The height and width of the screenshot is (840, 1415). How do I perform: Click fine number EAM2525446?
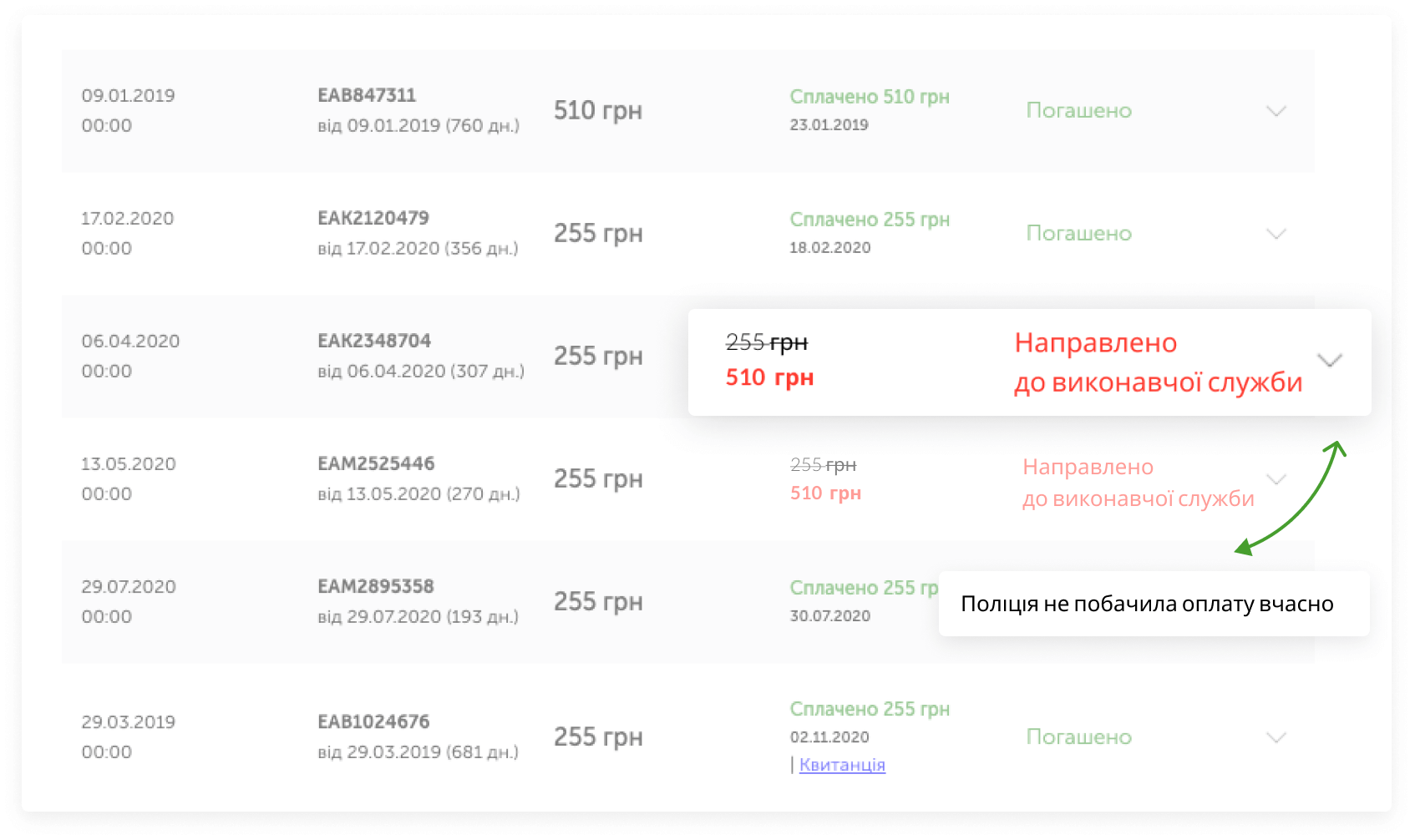pos(376,463)
